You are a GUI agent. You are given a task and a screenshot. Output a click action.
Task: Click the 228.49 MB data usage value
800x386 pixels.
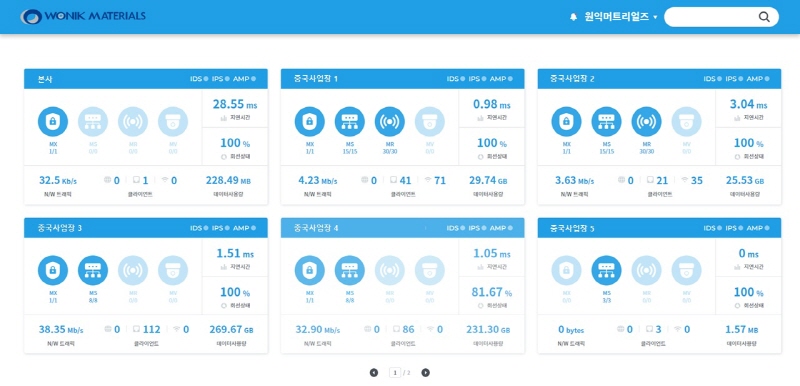pos(228,181)
